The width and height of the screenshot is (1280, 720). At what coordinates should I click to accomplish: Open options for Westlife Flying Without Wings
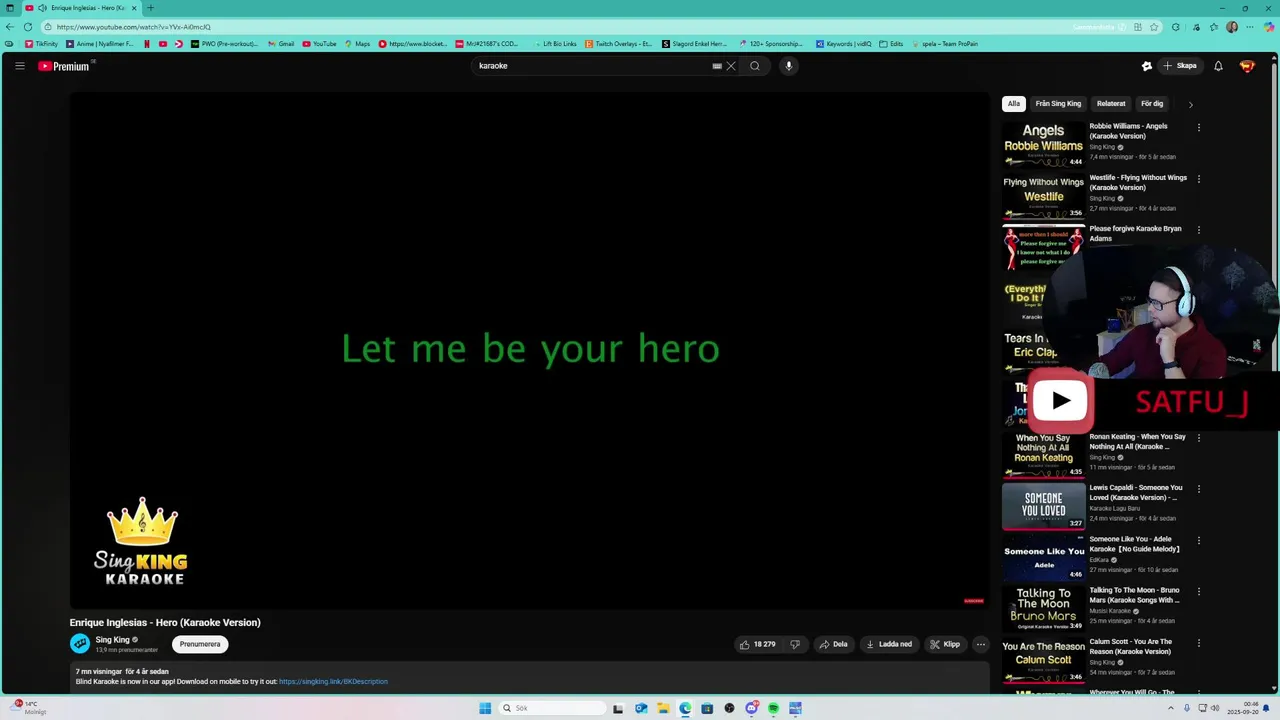tap(1198, 179)
